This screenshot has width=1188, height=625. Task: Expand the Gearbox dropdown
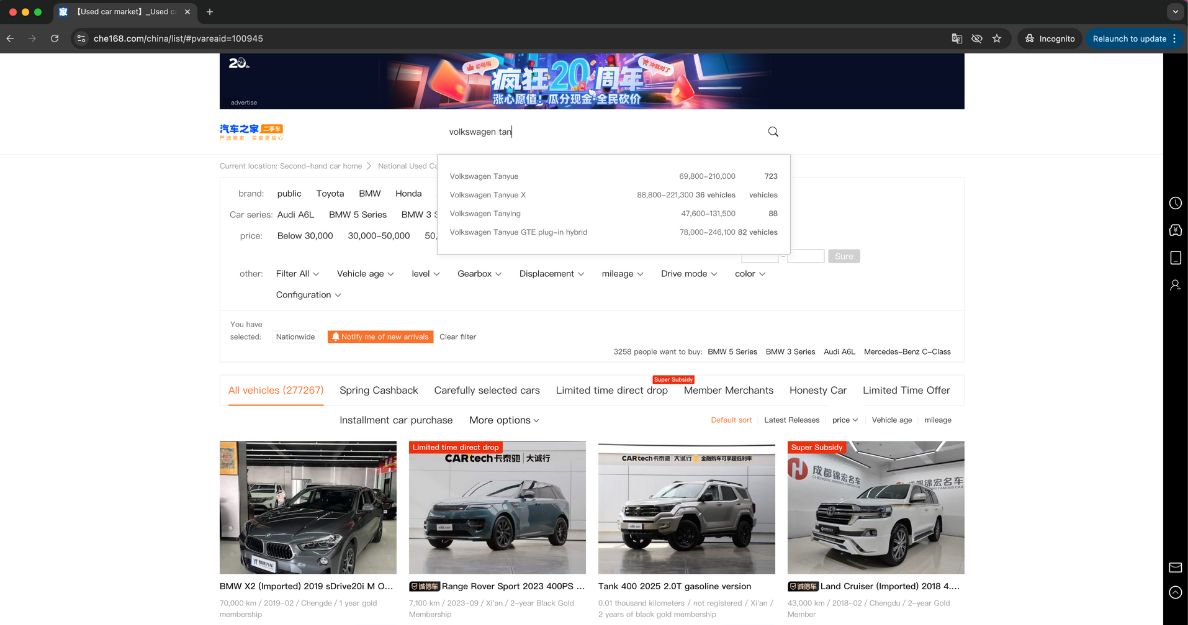(479, 274)
